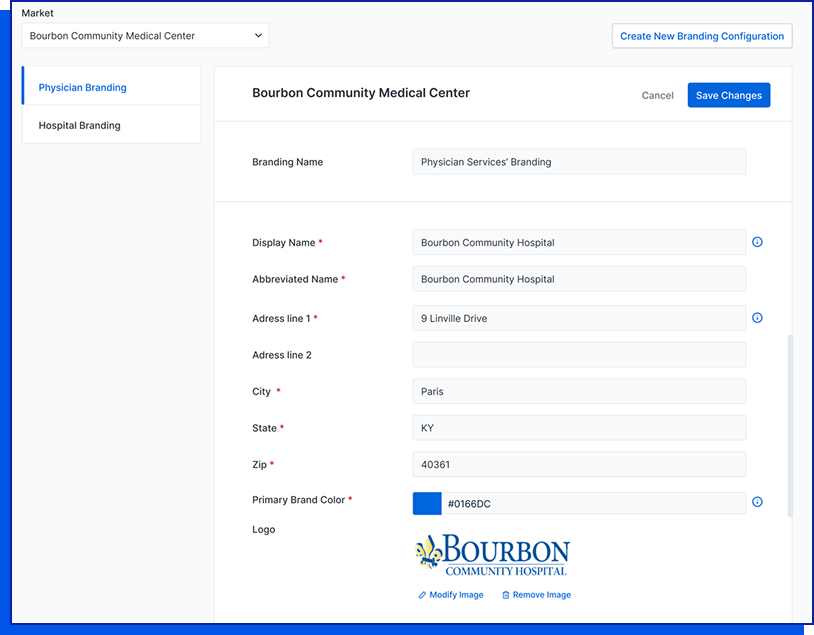Click the Bourbon Community Medical Center heading

point(361,93)
